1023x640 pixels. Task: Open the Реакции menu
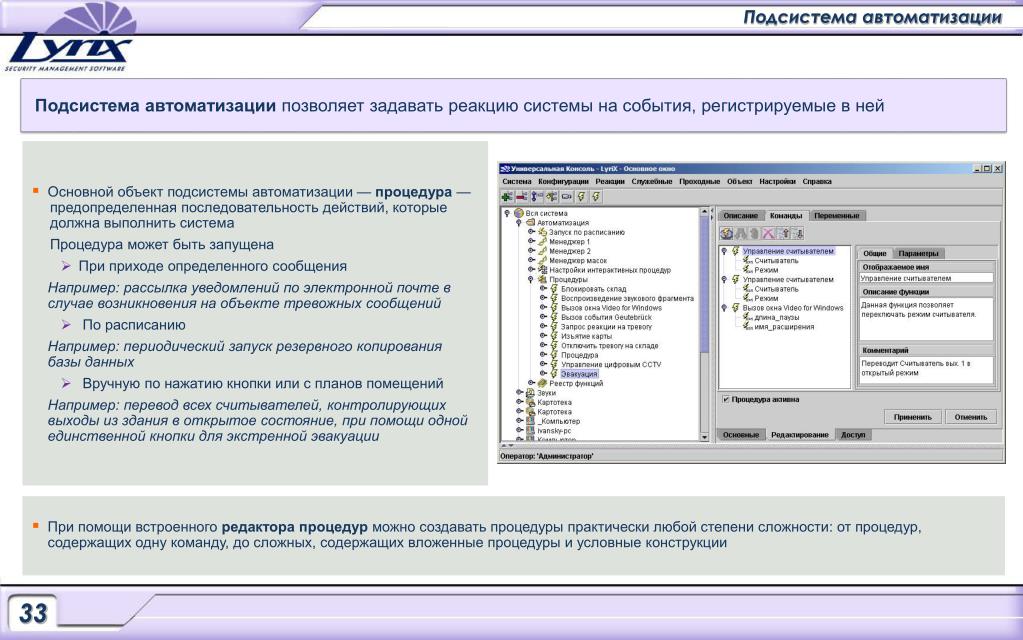(x=610, y=181)
